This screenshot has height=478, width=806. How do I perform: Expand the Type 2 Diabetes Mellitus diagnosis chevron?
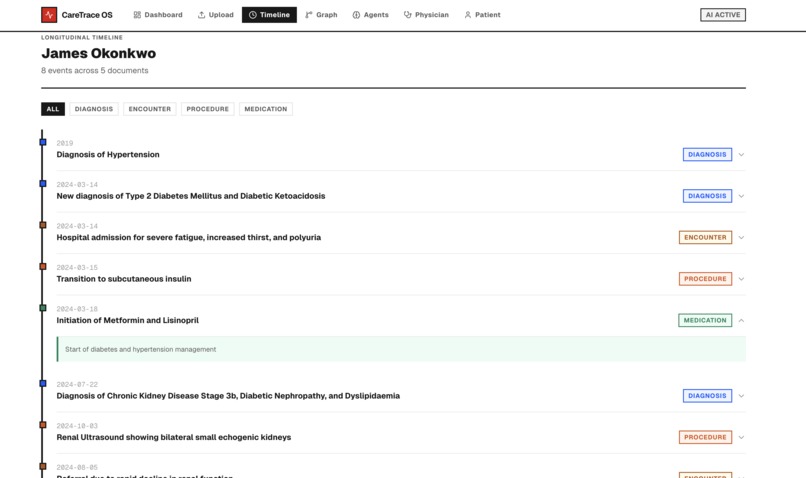point(741,196)
